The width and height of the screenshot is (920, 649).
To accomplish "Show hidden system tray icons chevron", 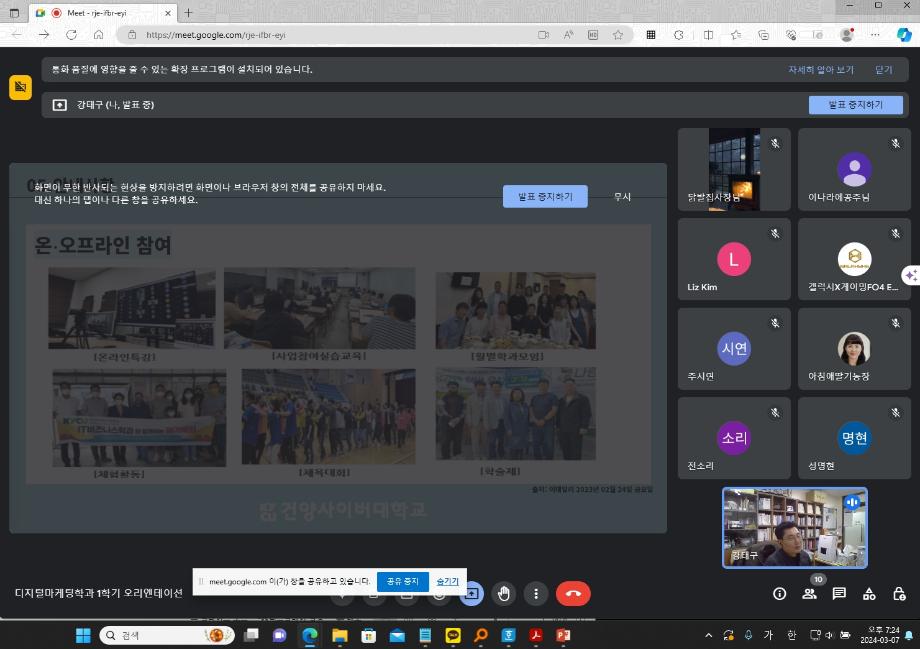I will [x=709, y=635].
